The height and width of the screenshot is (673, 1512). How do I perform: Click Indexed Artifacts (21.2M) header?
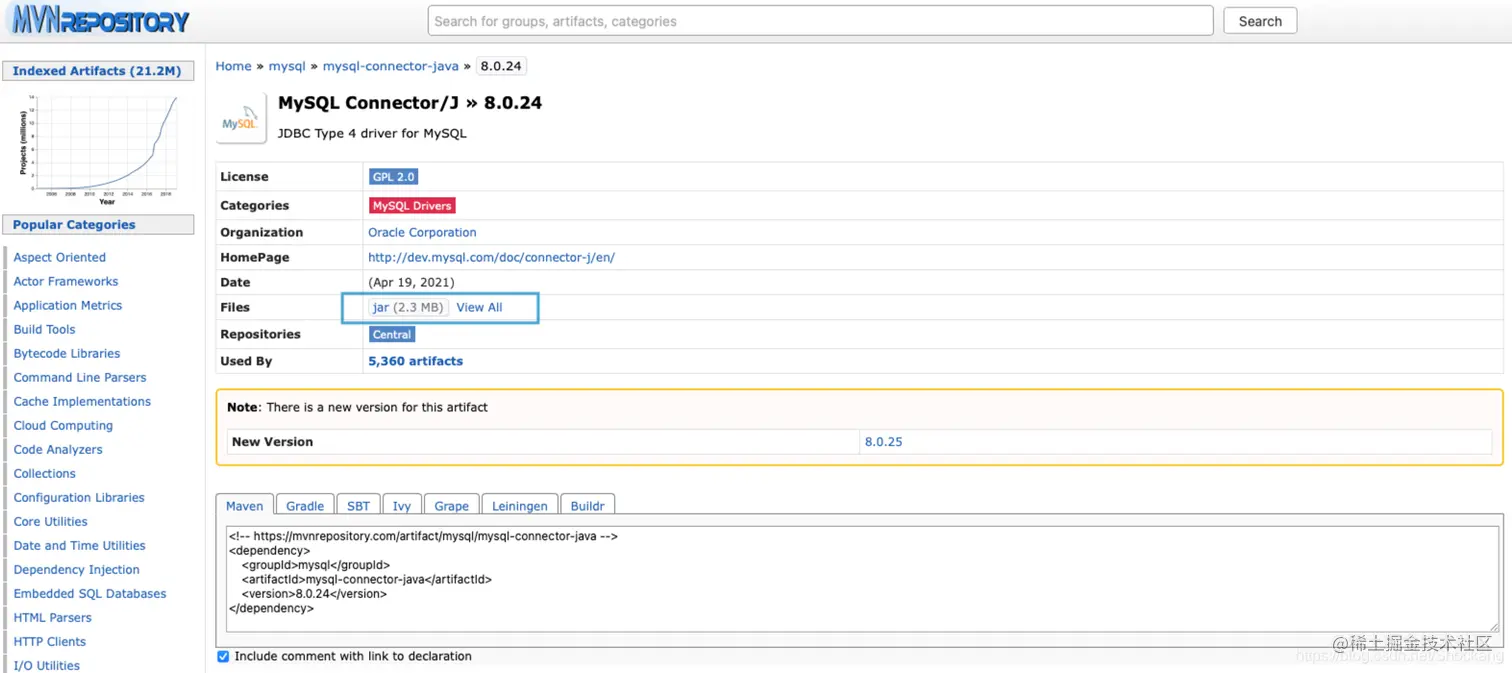click(97, 71)
